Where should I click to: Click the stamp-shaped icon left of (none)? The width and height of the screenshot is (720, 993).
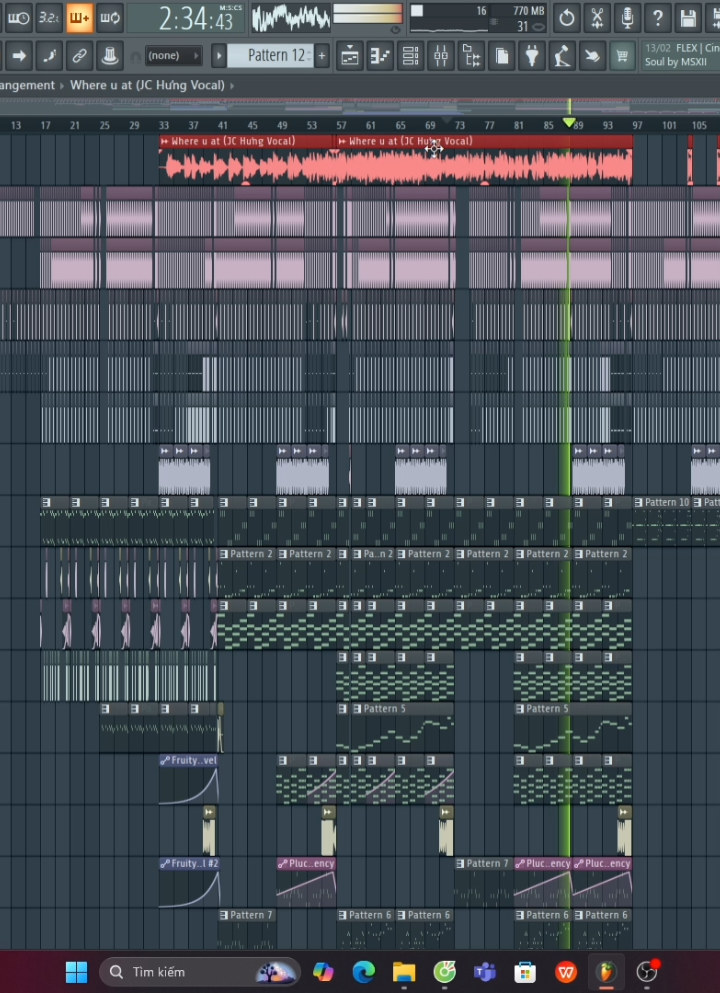[x=110, y=56]
